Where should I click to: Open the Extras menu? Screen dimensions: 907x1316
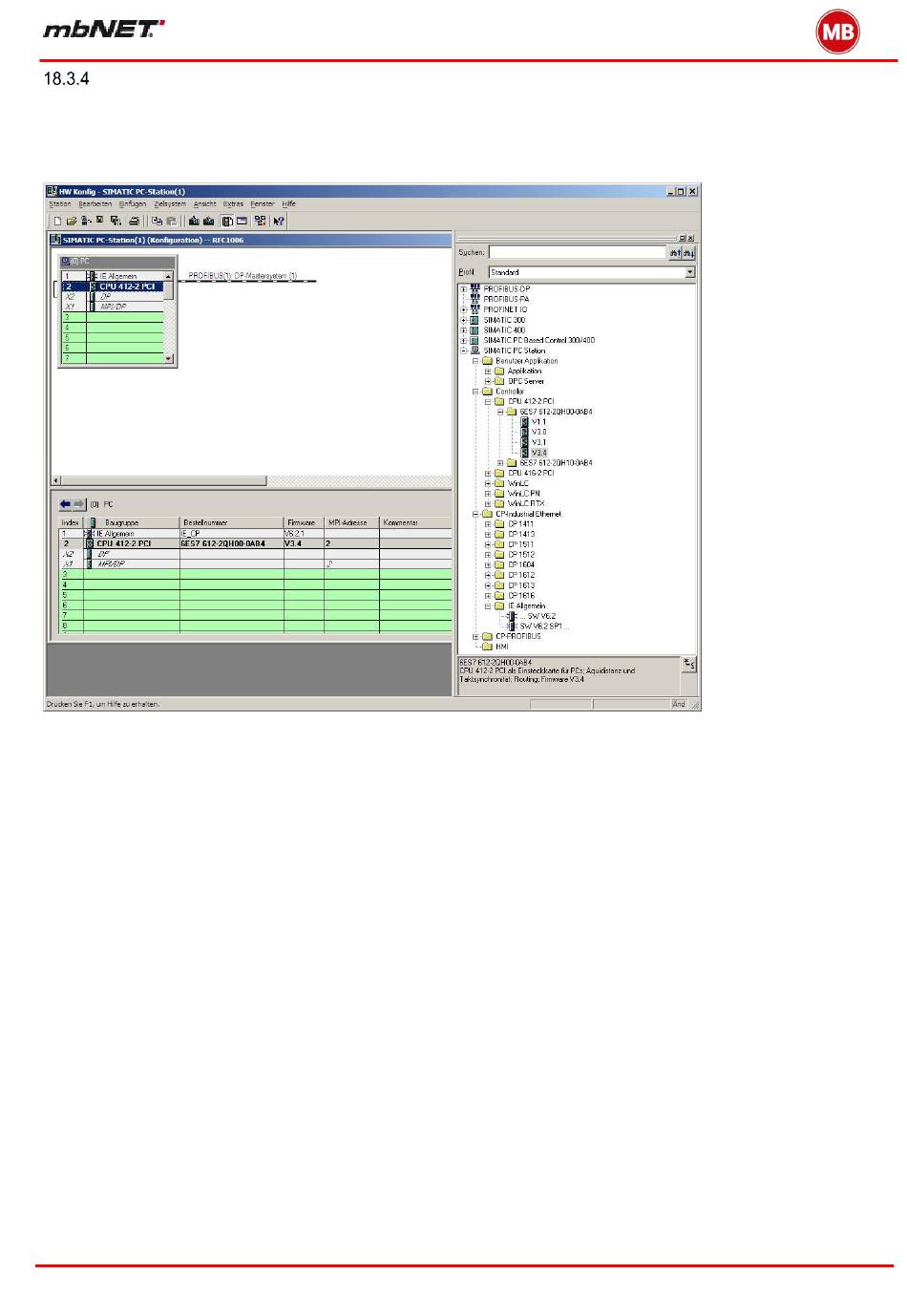[x=233, y=204]
